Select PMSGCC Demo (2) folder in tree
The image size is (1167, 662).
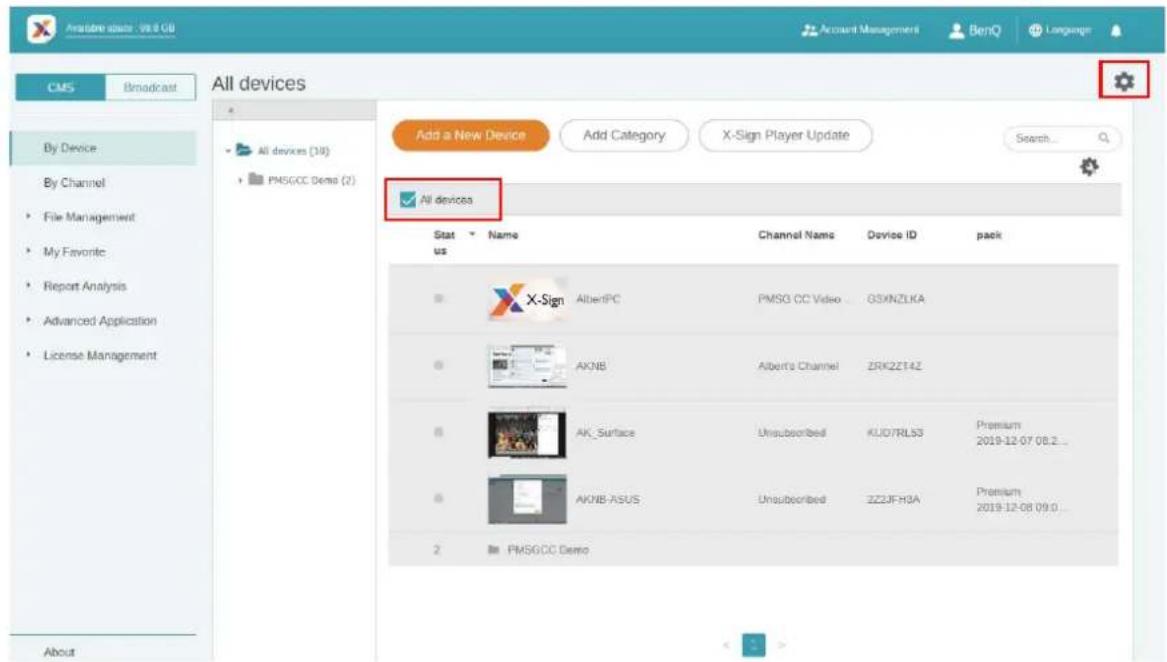click(301, 180)
